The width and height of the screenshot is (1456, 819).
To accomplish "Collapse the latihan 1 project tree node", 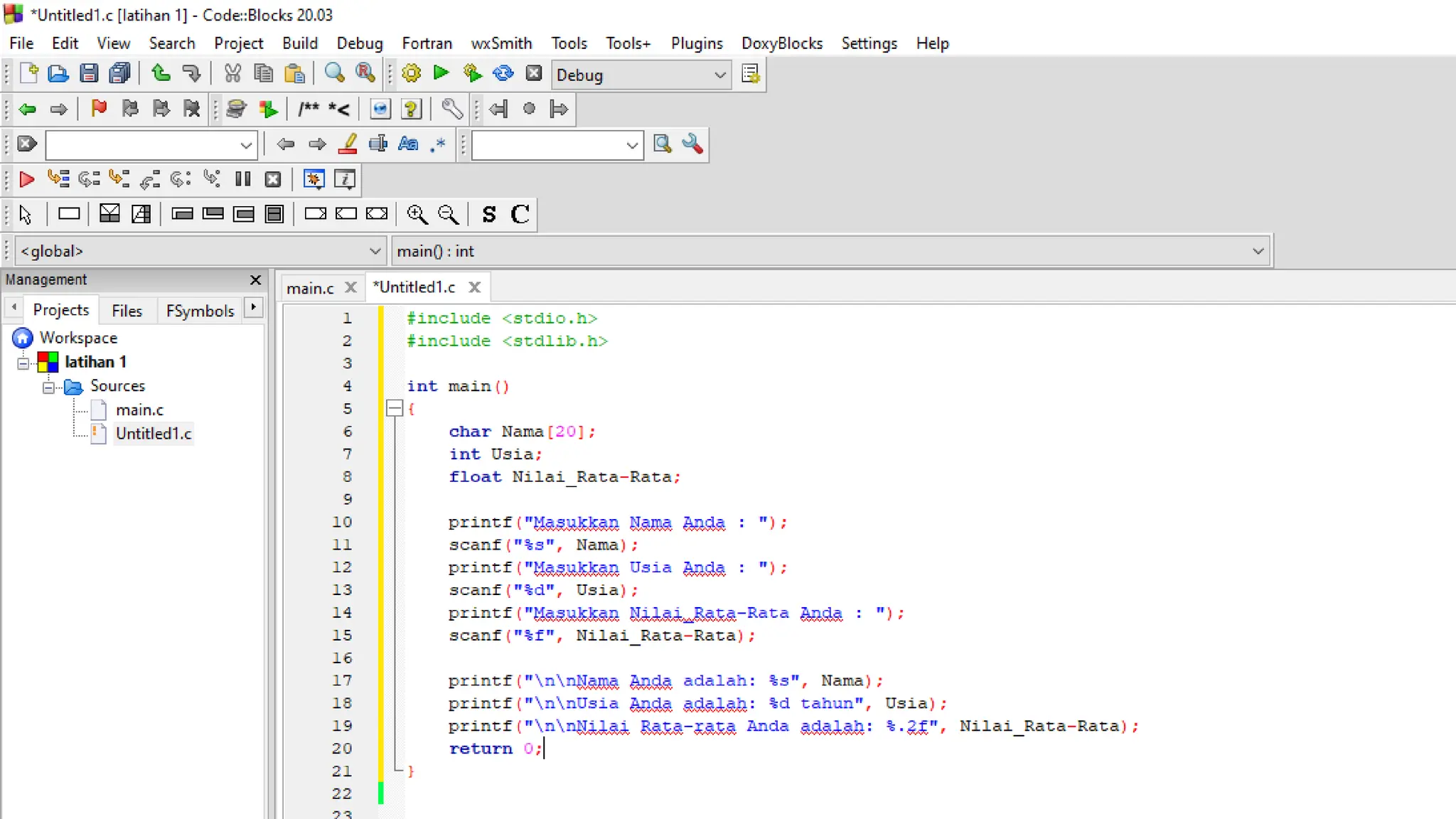I will pyautogui.click(x=23, y=363).
